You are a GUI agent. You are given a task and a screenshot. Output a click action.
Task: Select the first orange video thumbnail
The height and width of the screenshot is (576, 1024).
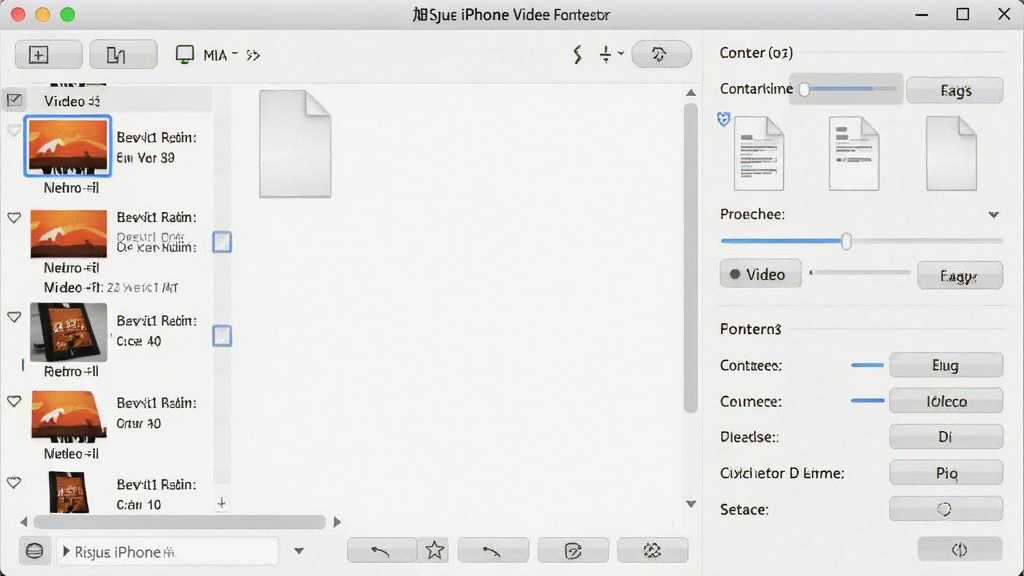pyautogui.click(x=68, y=146)
